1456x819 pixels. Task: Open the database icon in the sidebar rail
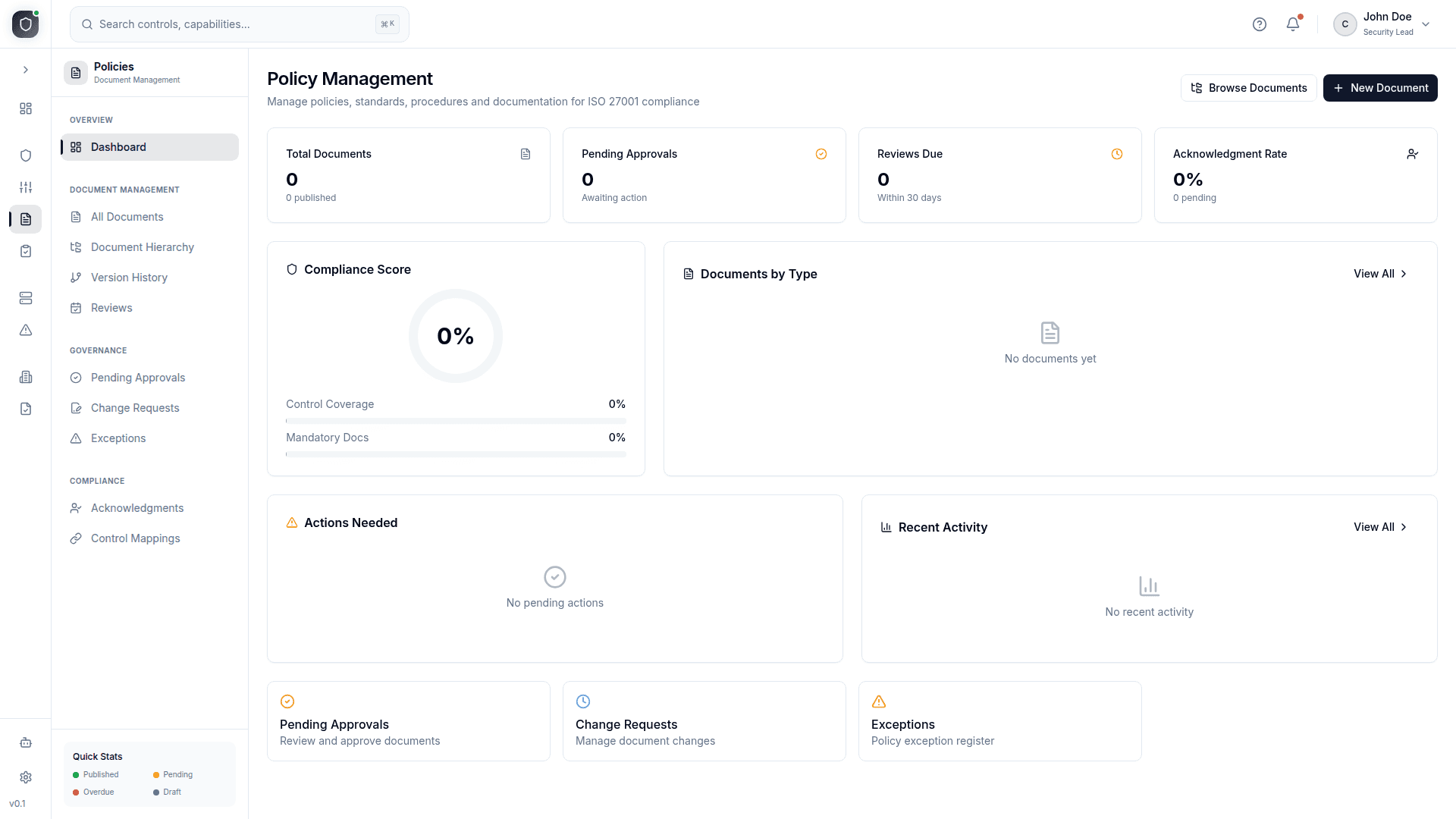point(25,298)
